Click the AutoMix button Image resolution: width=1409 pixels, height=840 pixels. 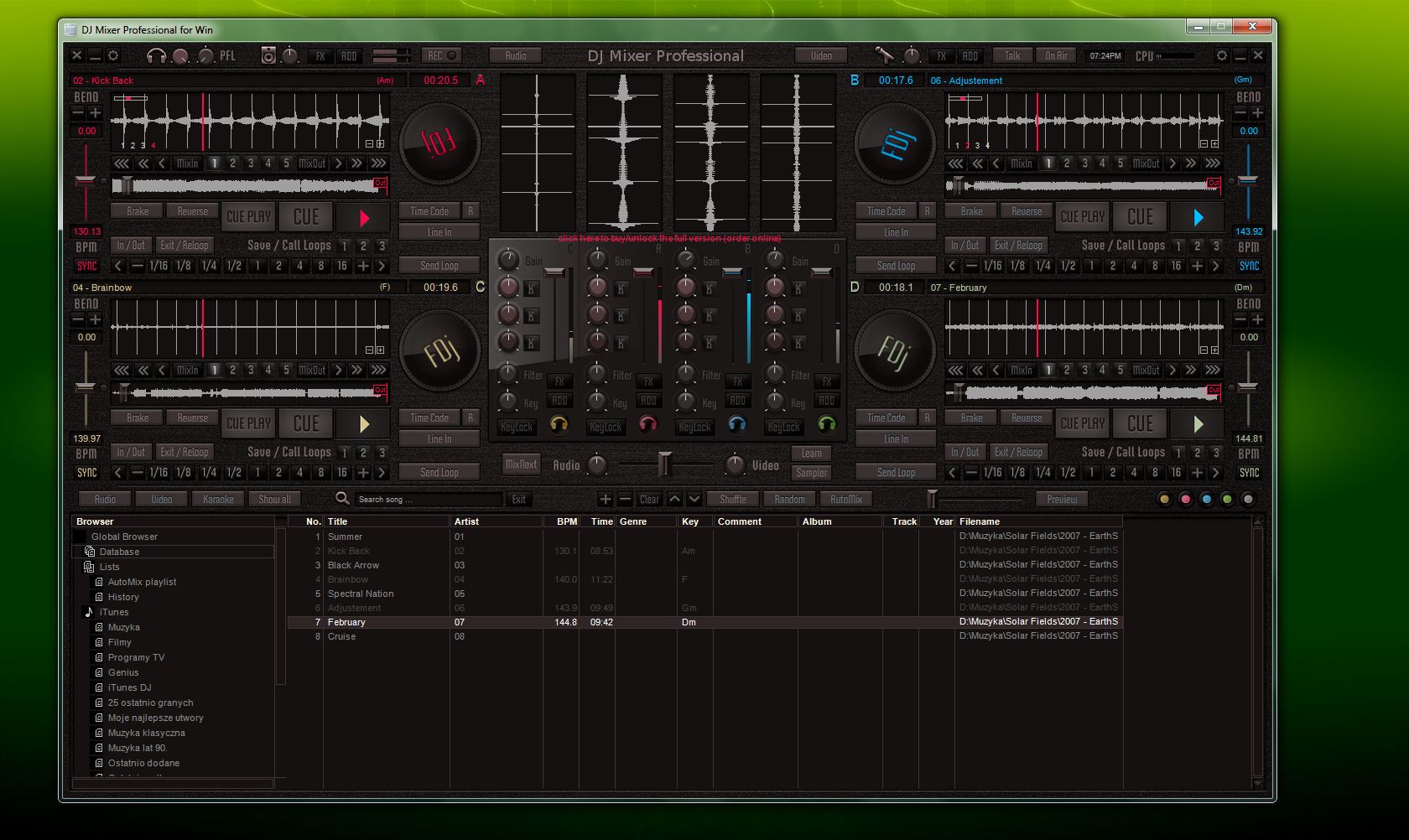tap(845, 499)
